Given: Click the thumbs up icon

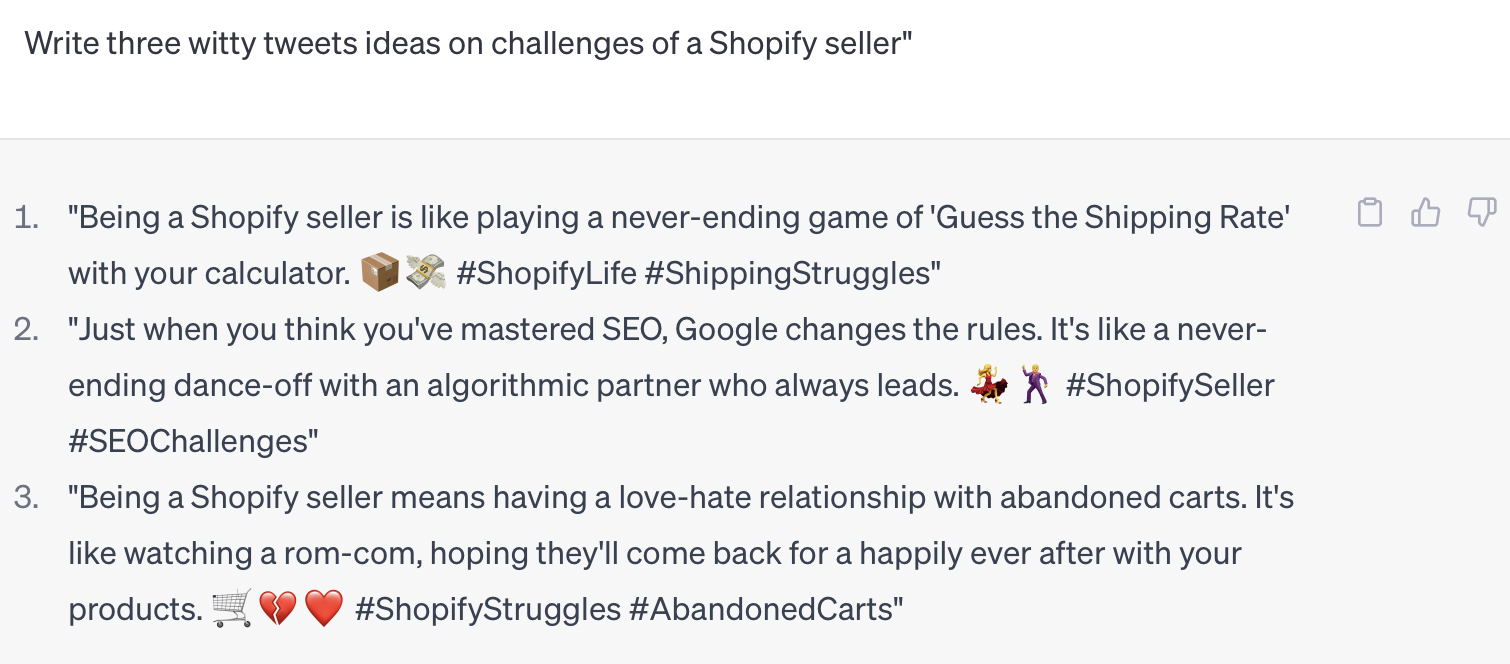Looking at the screenshot, I should (x=1425, y=212).
